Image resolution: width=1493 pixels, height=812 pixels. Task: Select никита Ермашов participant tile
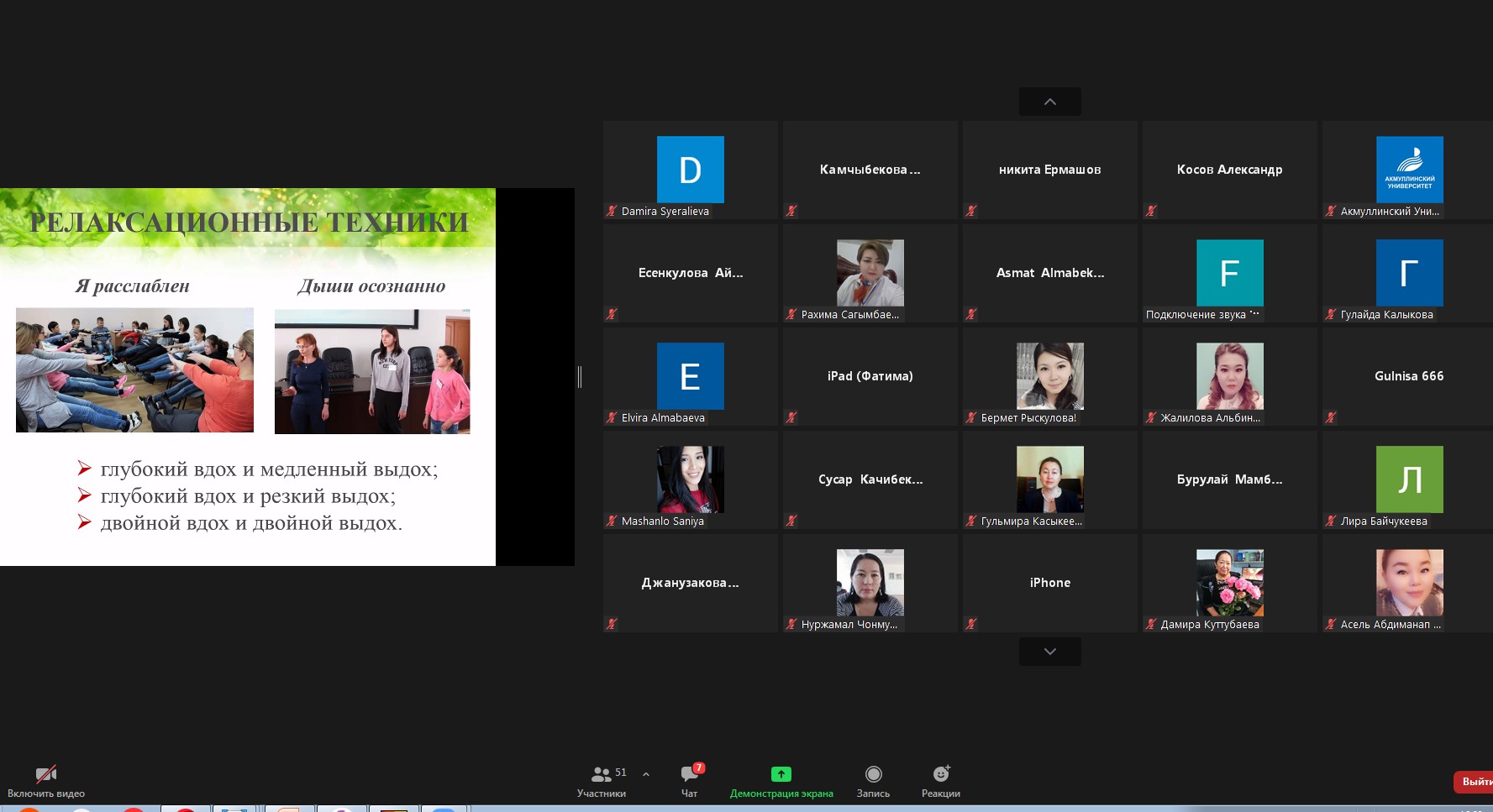coord(1049,170)
